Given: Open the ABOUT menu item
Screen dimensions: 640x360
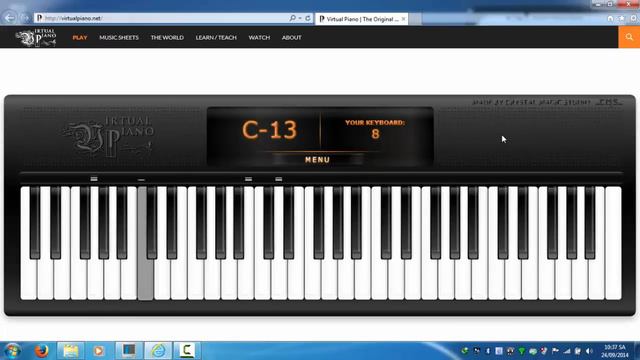Looking at the screenshot, I should pyautogui.click(x=291, y=38).
